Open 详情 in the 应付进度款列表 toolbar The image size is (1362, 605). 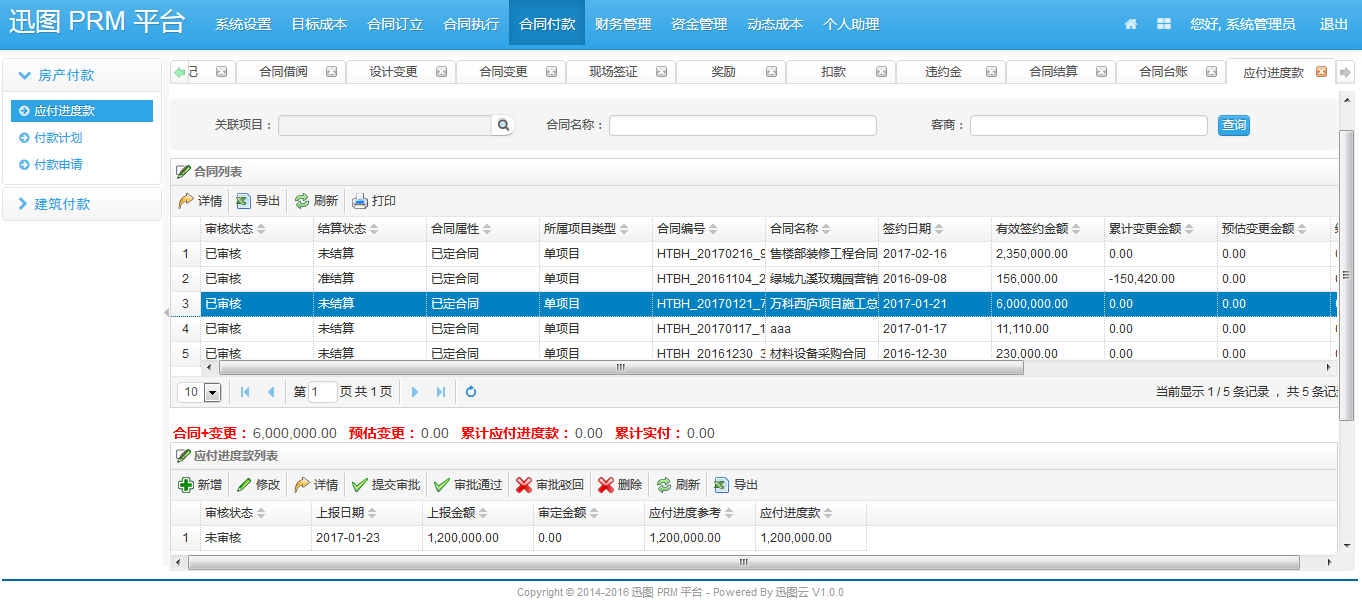tap(317, 485)
